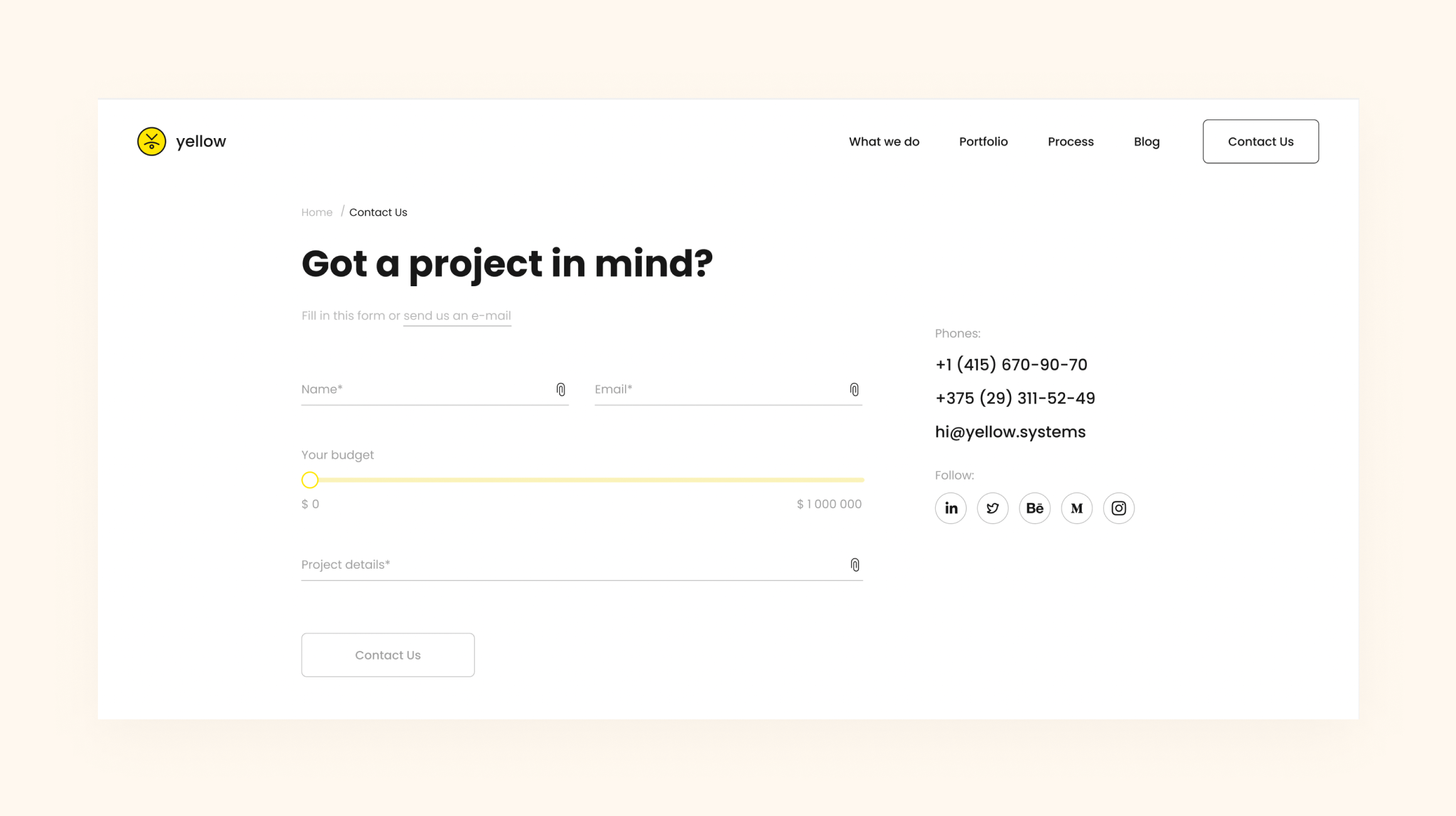Click the paperclip icon in the Email field
Image resolution: width=1456 pixels, height=816 pixels.
pos(854,390)
